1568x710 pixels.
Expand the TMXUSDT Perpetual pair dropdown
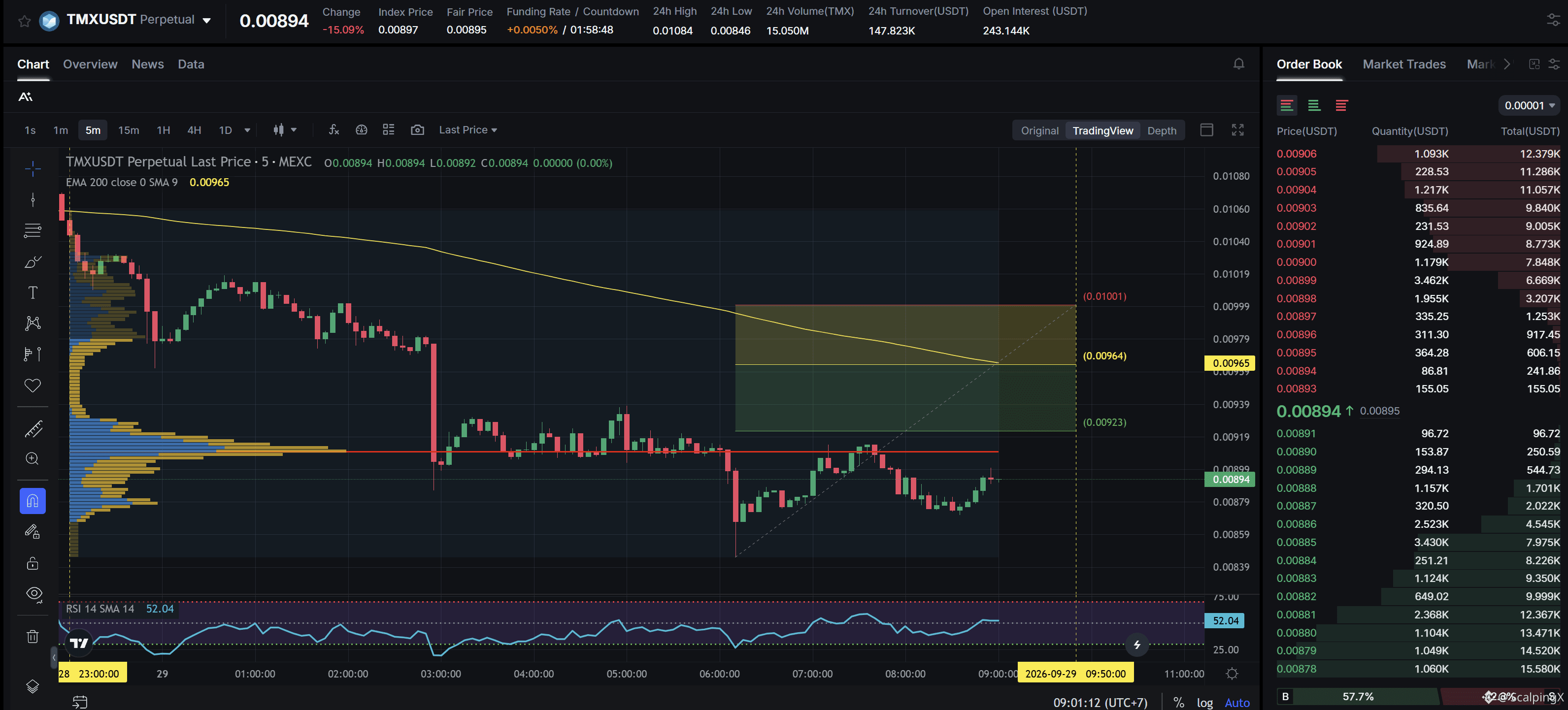[x=207, y=21]
